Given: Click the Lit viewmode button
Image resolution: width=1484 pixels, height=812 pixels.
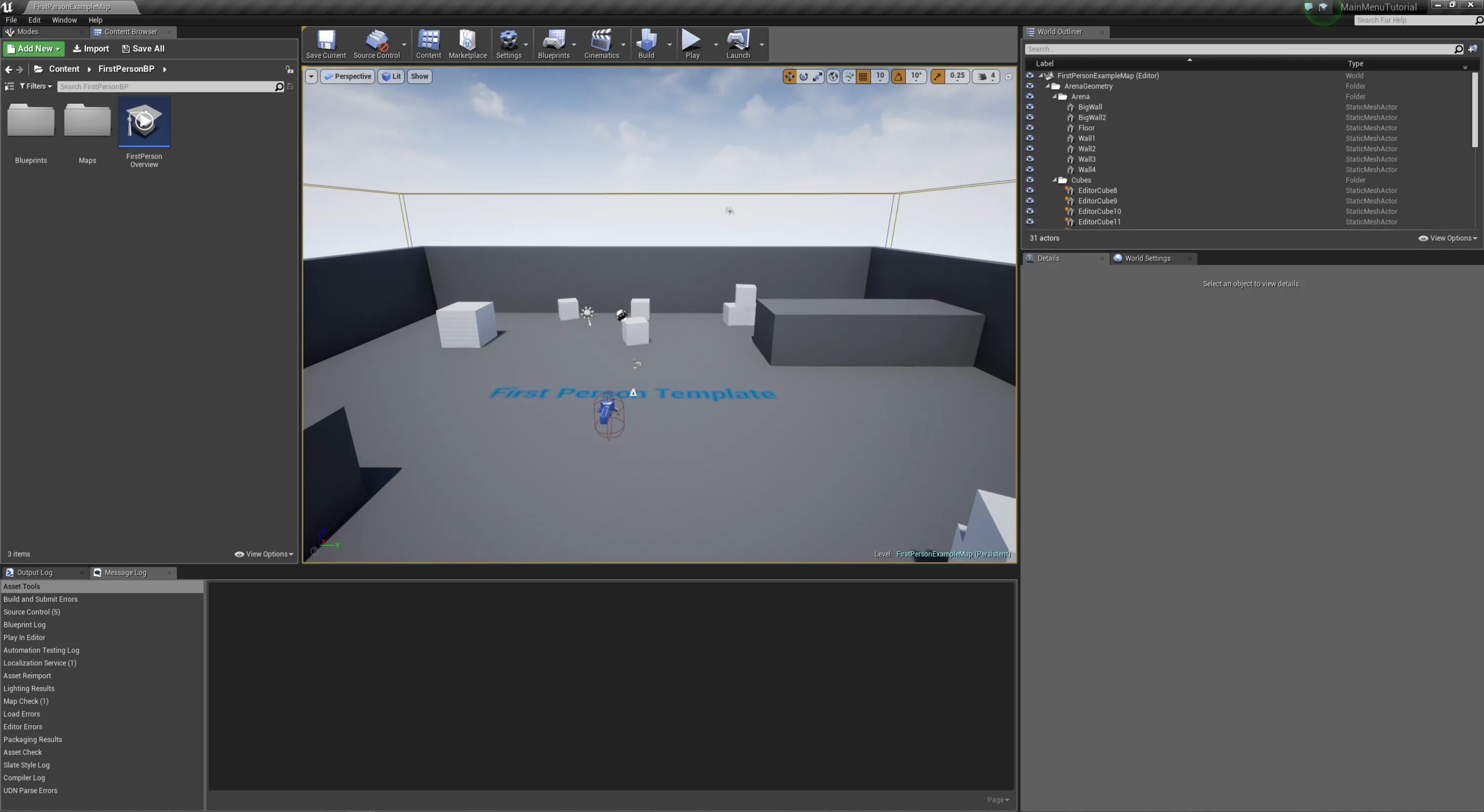Looking at the screenshot, I should pyautogui.click(x=391, y=76).
